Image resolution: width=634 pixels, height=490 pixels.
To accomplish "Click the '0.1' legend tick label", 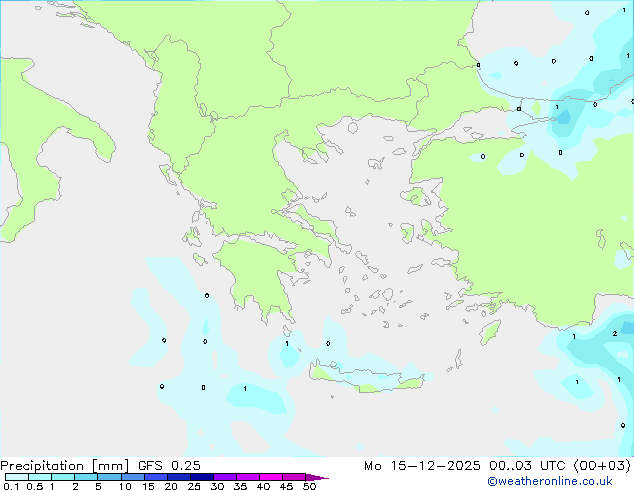I will (11, 486).
